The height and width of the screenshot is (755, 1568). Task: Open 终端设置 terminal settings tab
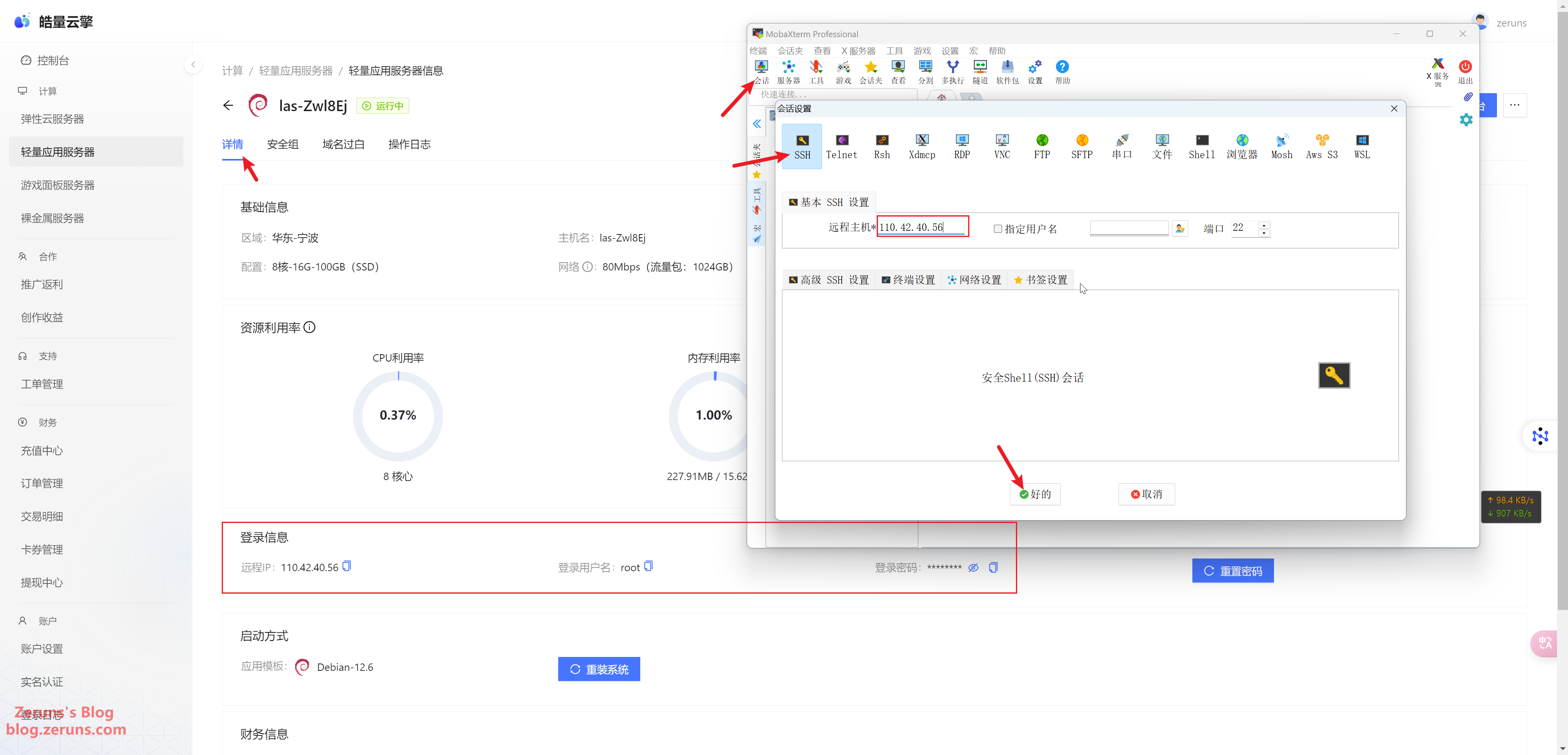908,279
